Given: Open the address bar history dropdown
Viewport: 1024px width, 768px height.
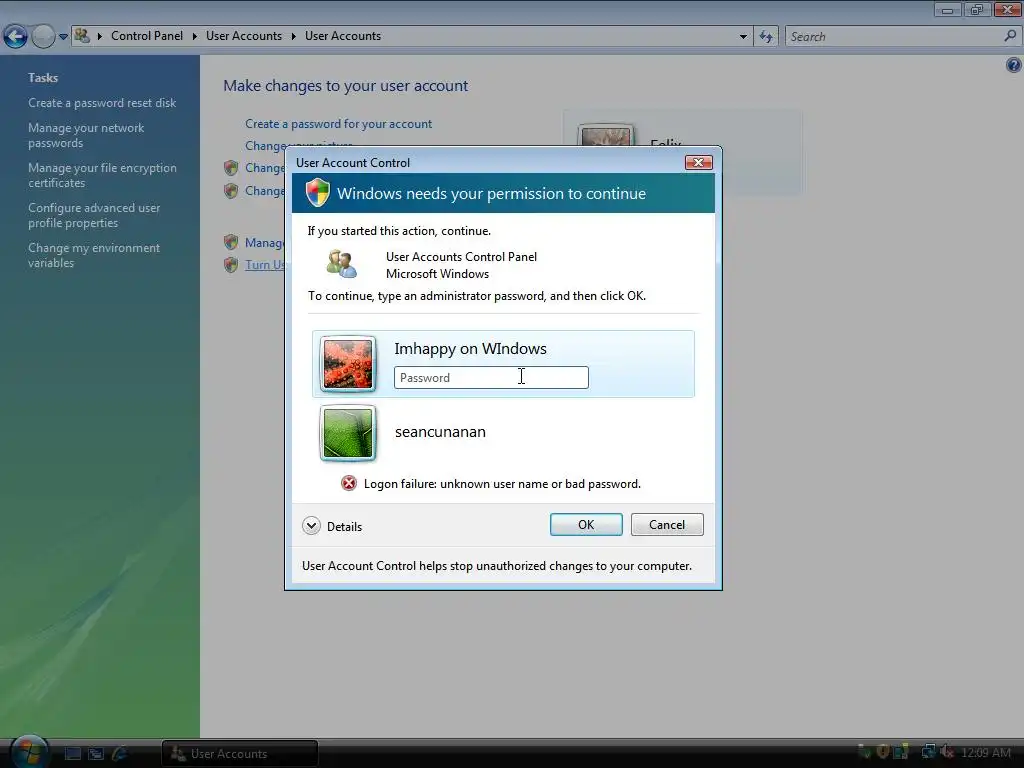Looking at the screenshot, I should point(743,37).
